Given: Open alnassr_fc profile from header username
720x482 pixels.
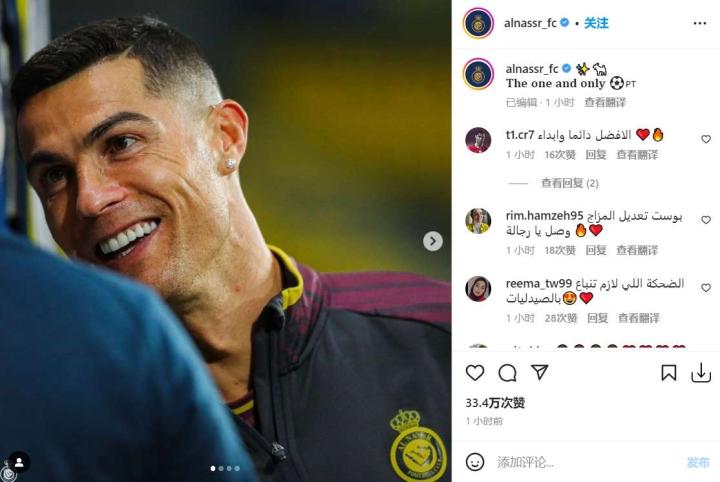Looking at the screenshot, I should [530, 23].
